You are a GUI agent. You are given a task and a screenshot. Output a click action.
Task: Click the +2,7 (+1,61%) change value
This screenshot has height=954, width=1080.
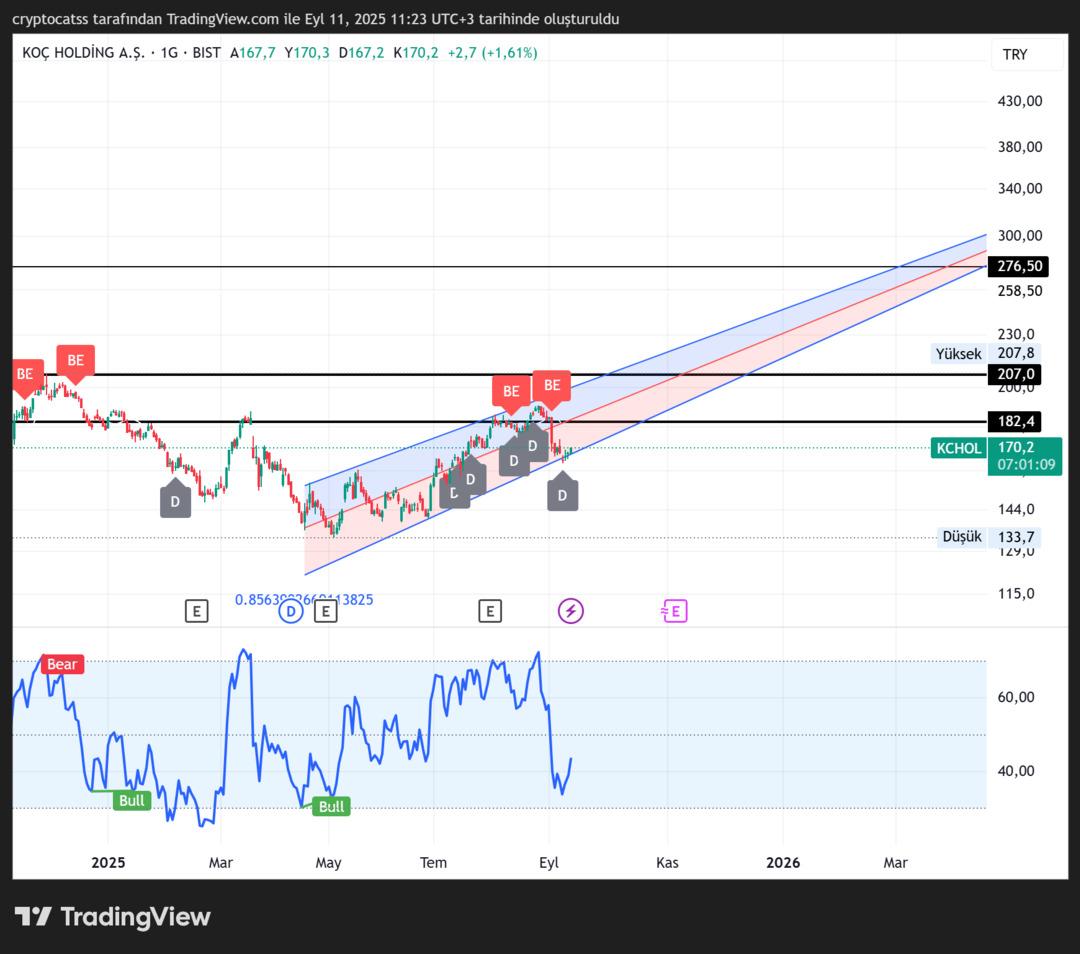(492, 53)
